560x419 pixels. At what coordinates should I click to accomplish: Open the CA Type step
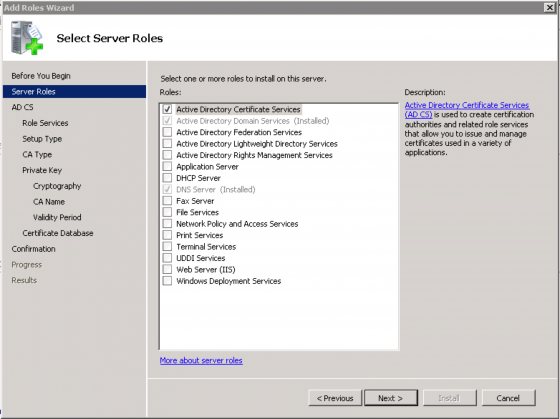pyautogui.click(x=37, y=154)
